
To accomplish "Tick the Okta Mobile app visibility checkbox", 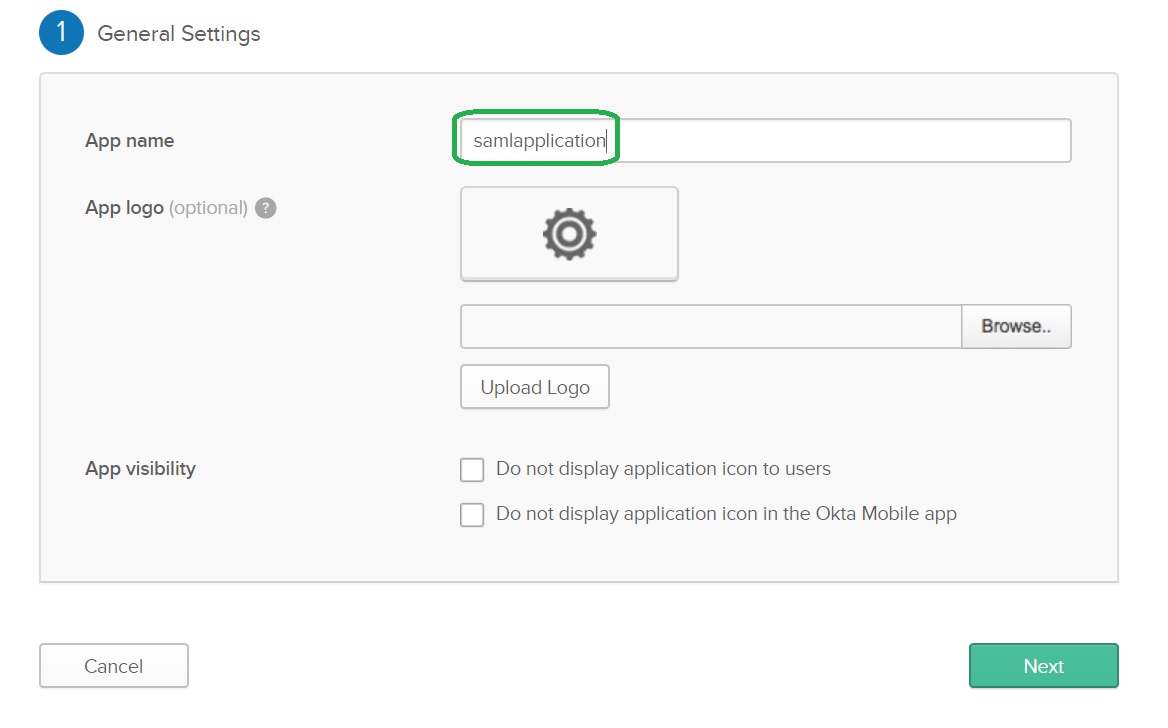I will (x=472, y=515).
